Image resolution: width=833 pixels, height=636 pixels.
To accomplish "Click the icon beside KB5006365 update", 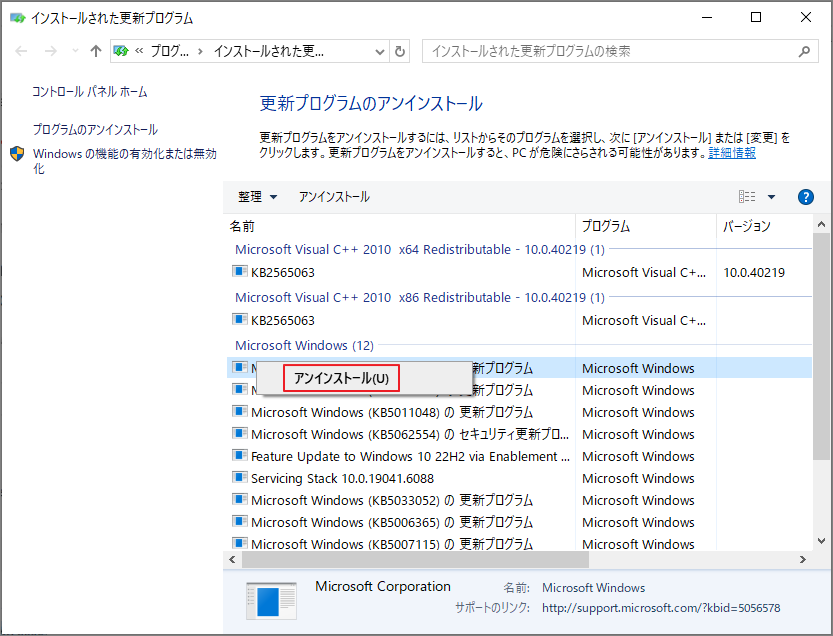I will pyautogui.click(x=240, y=521).
